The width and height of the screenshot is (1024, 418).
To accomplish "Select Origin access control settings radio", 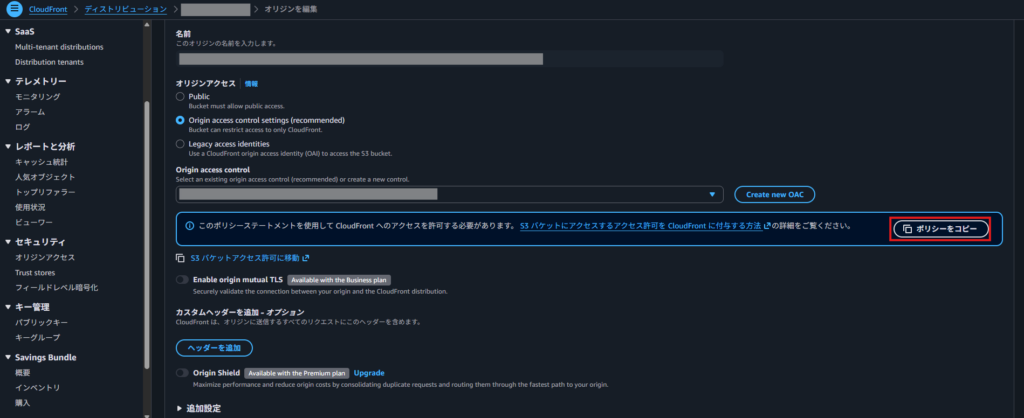I will pos(180,120).
